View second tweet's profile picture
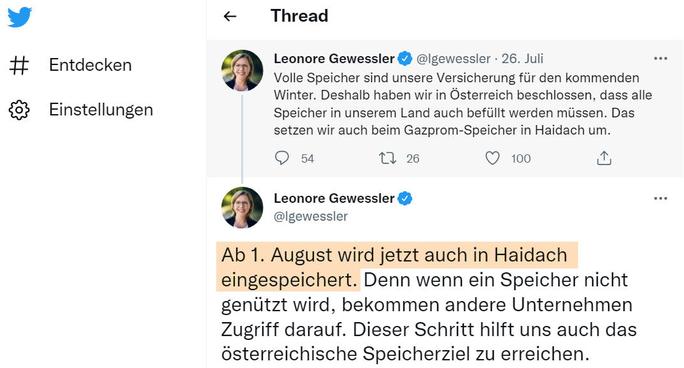684x368 pixels. tap(242, 208)
